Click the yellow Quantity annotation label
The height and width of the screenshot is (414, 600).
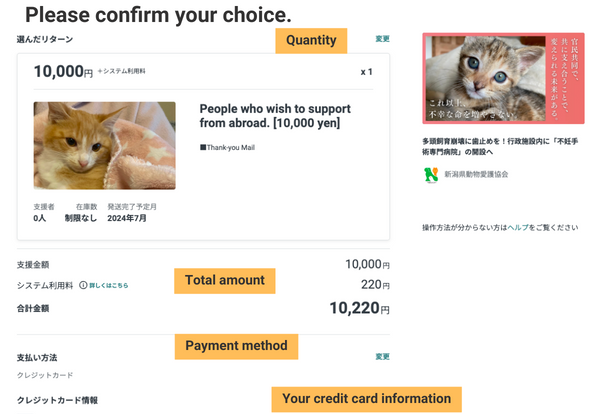point(310,40)
